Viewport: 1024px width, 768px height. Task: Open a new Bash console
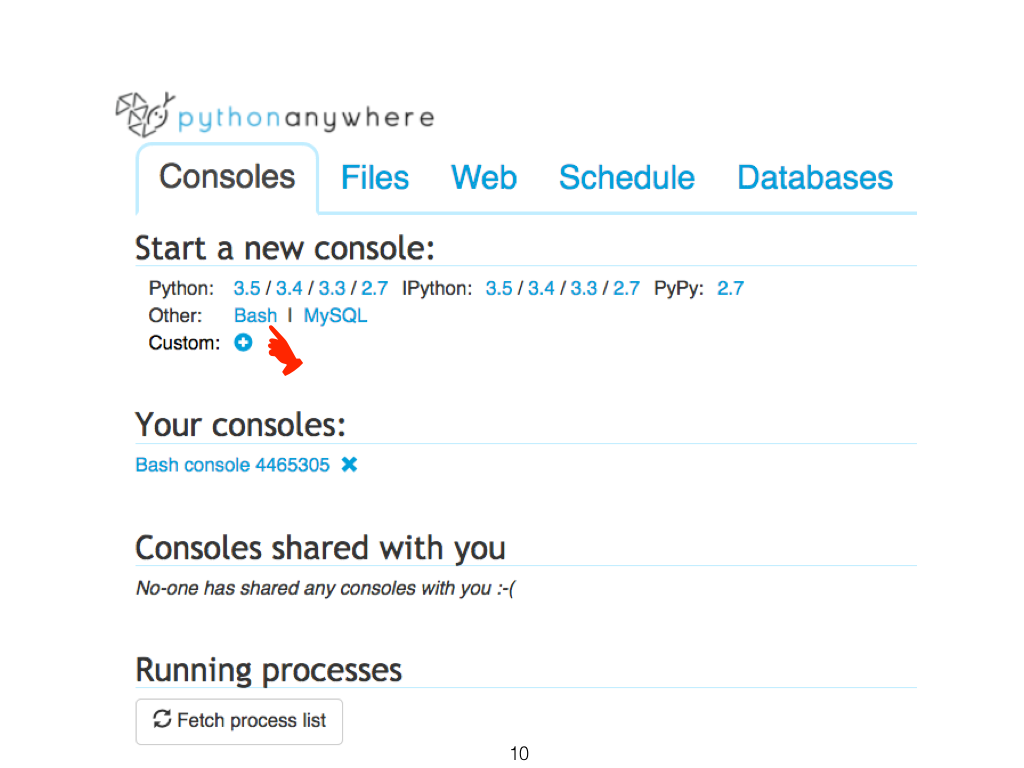pyautogui.click(x=255, y=315)
